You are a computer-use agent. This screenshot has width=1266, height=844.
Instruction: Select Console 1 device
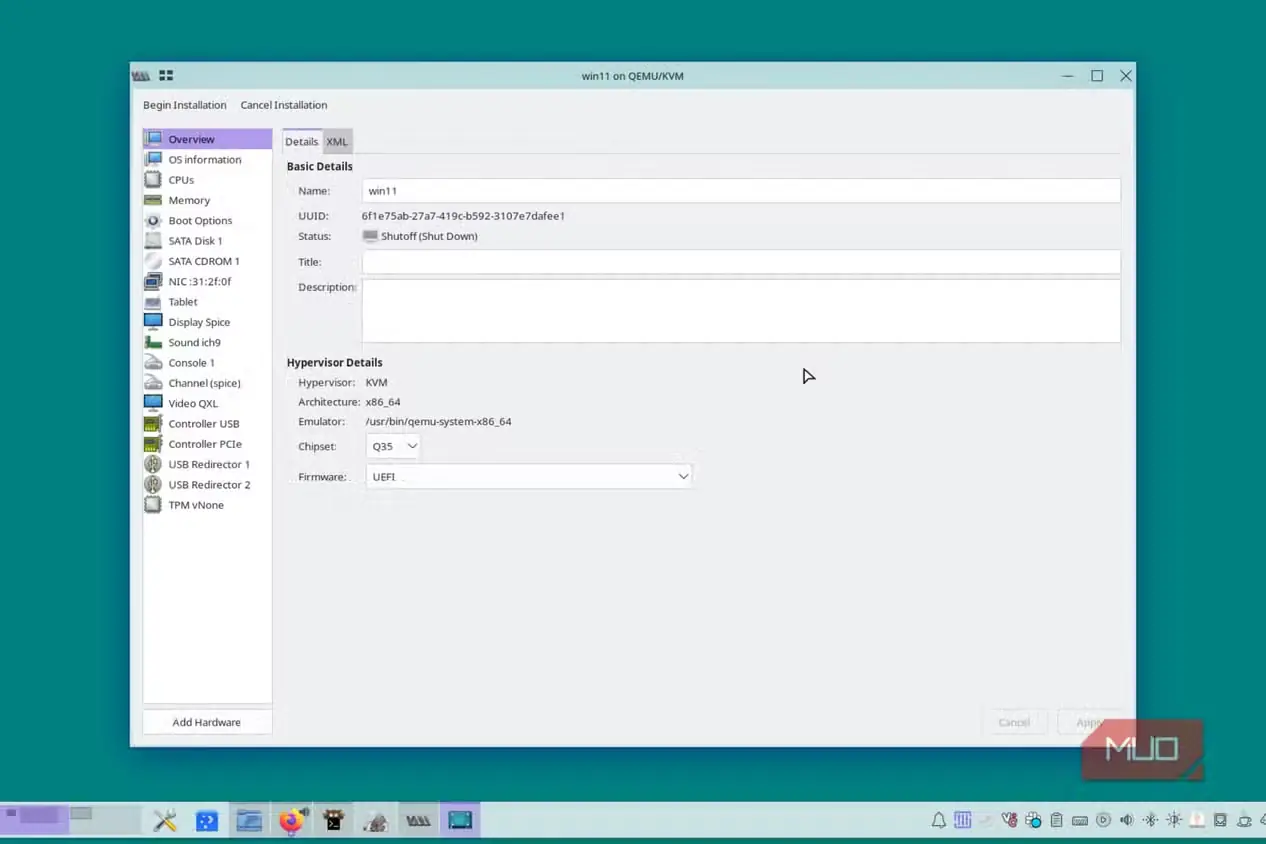[x=207, y=363]
